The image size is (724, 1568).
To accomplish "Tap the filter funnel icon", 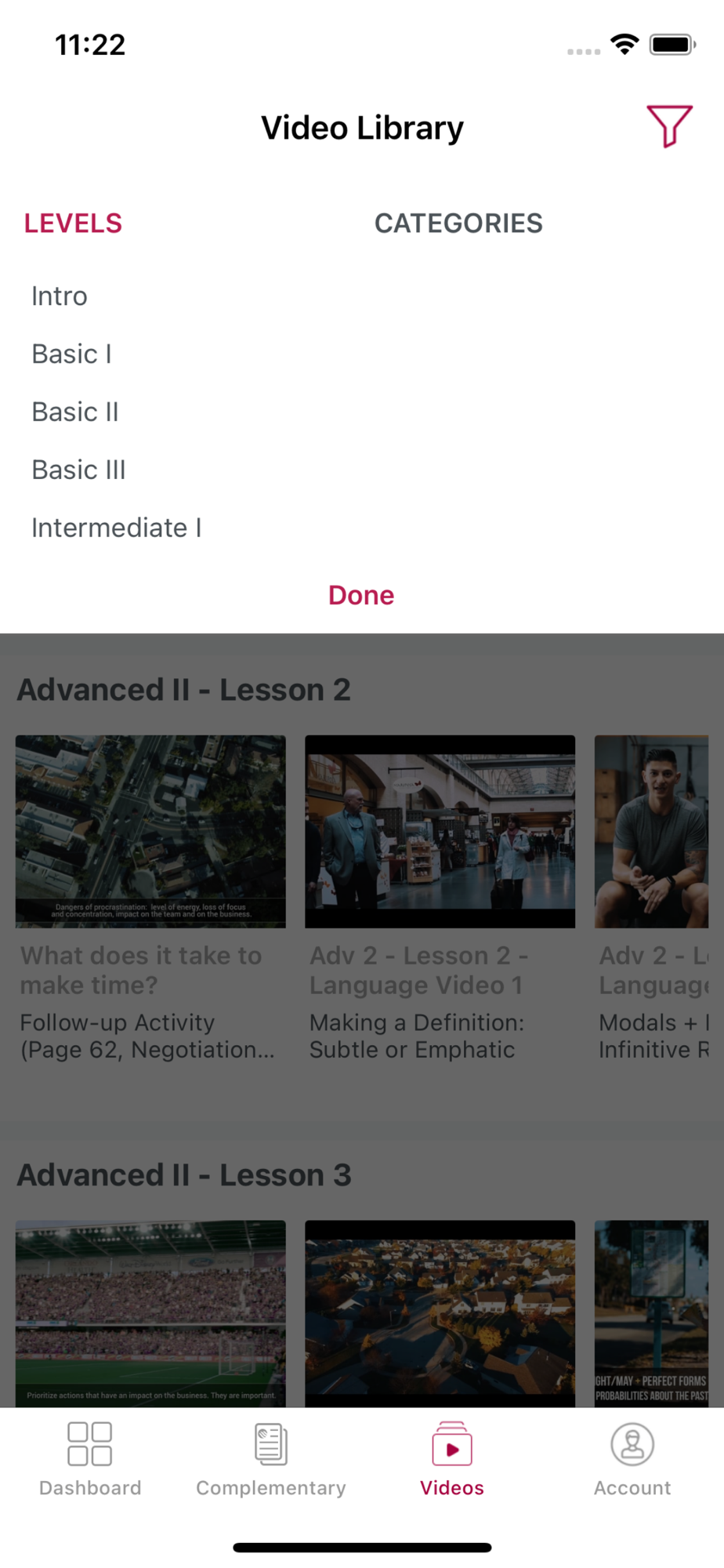I will coord(669,126).
